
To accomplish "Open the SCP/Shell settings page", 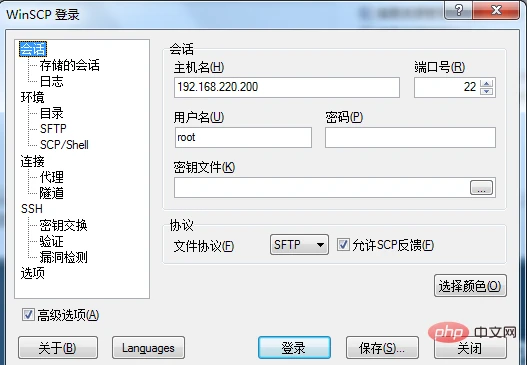I will click(x=64, y=145).
